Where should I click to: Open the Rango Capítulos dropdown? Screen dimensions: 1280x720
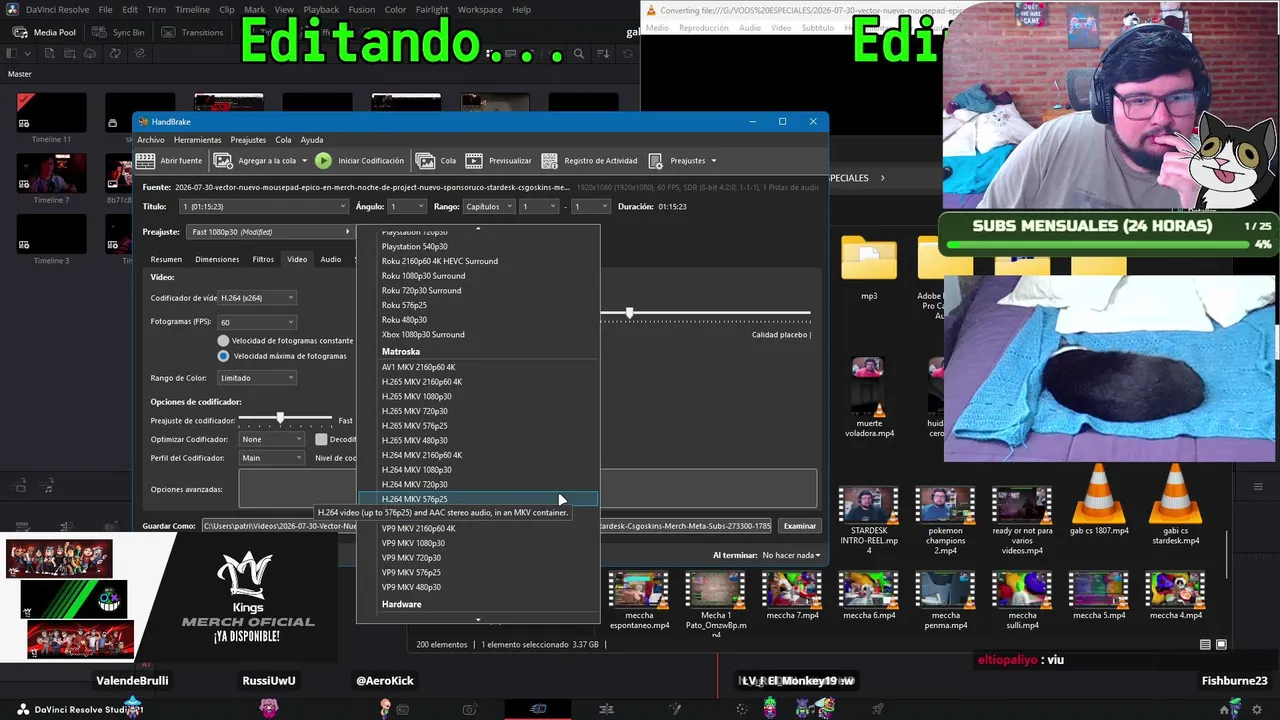489,207
